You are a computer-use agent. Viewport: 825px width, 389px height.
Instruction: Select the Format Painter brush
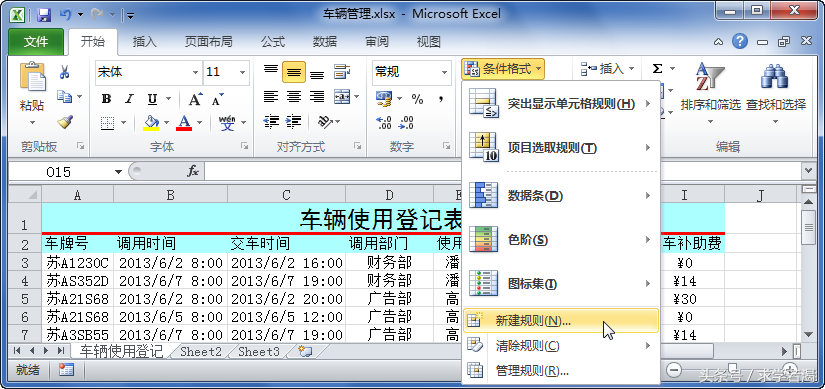point(65,122)
